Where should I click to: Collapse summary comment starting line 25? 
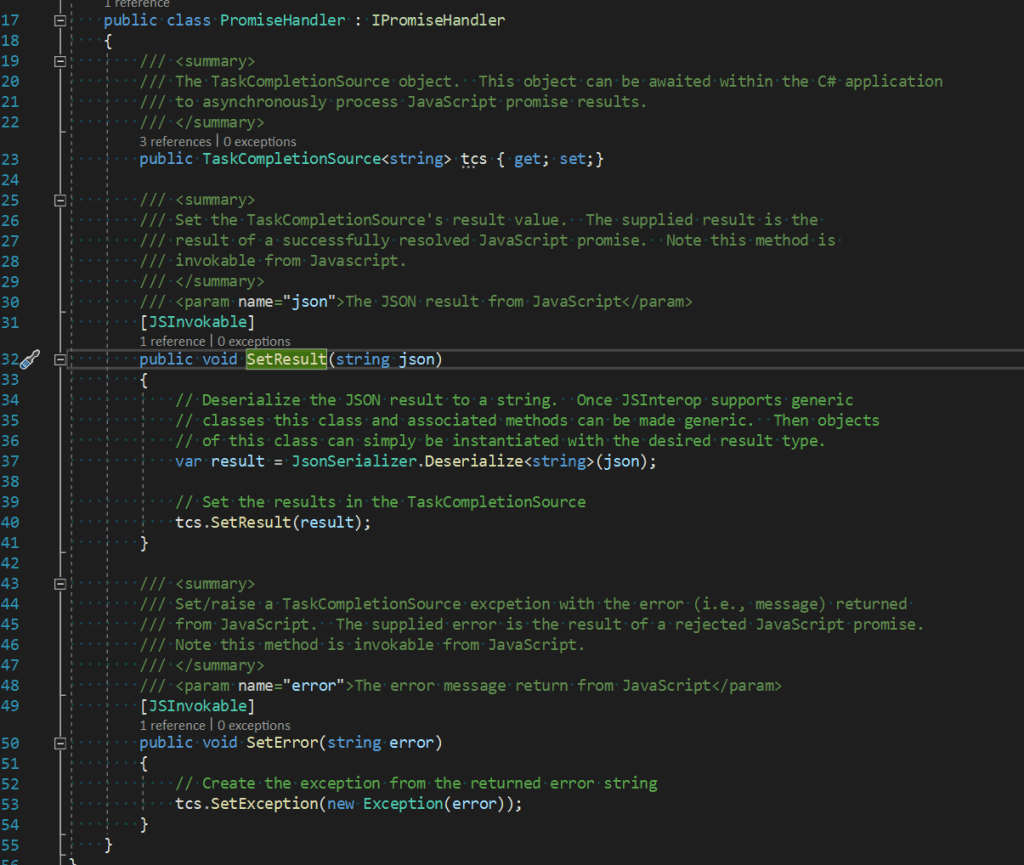60,200
